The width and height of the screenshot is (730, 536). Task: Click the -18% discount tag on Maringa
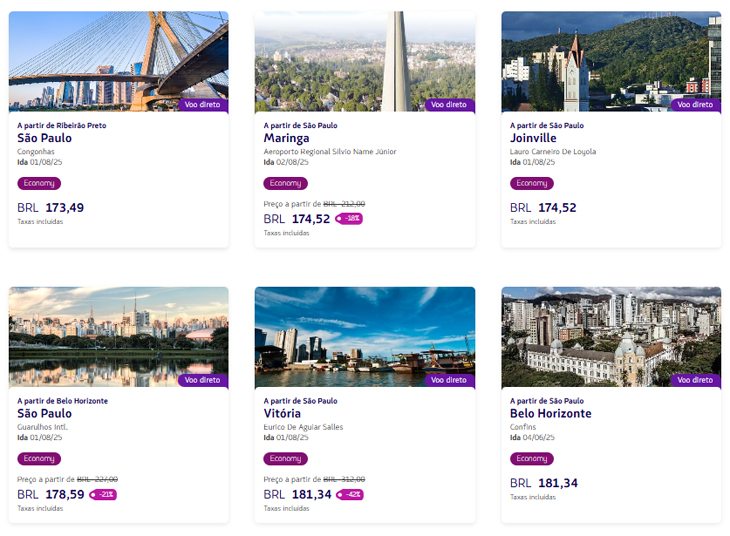(x=349, y=218)
